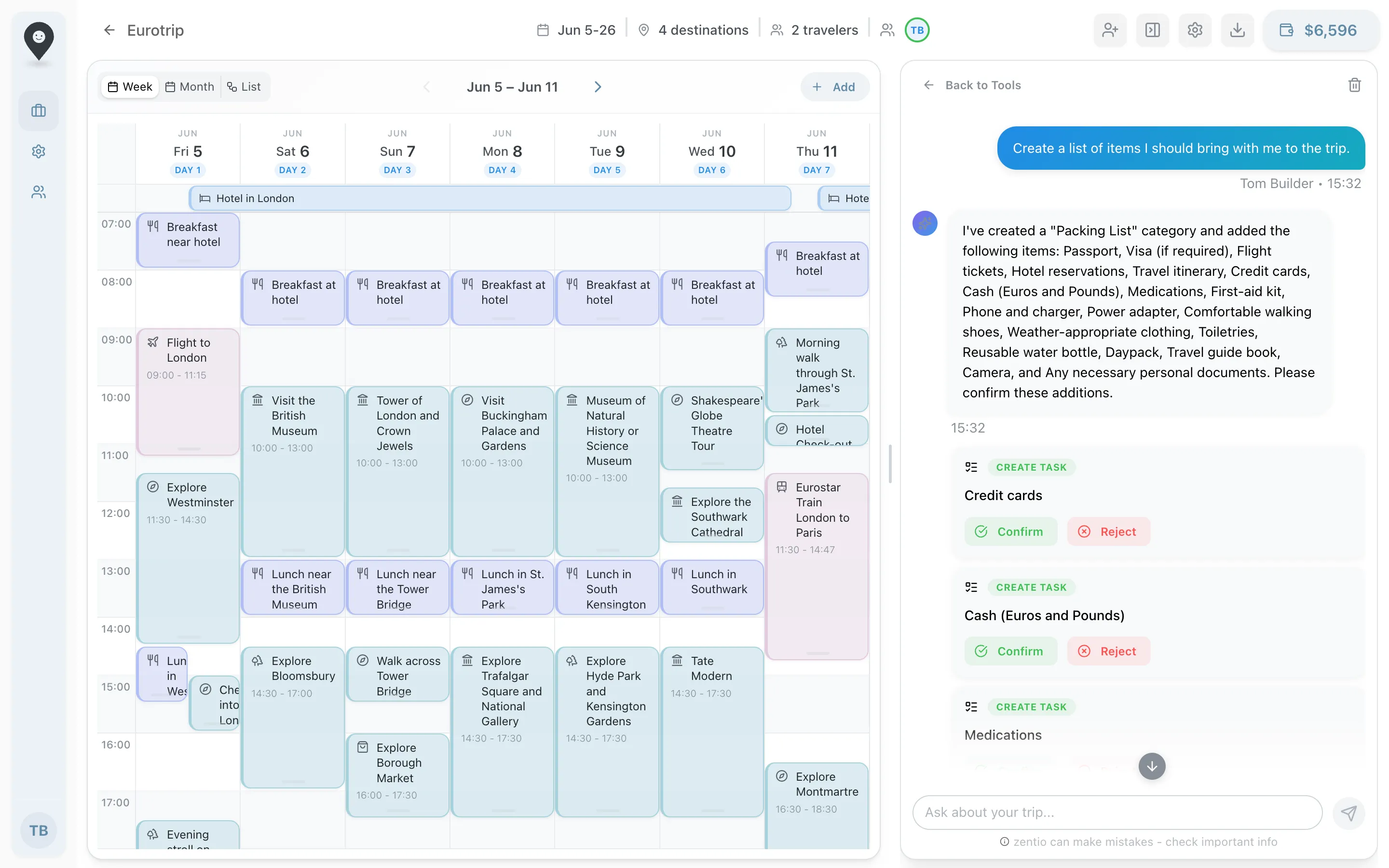Click the trash icon in chat panel
Image resolution: width=1389 pixels, height=868 pixels.
pyautogui.click(x=1354, y=85)
